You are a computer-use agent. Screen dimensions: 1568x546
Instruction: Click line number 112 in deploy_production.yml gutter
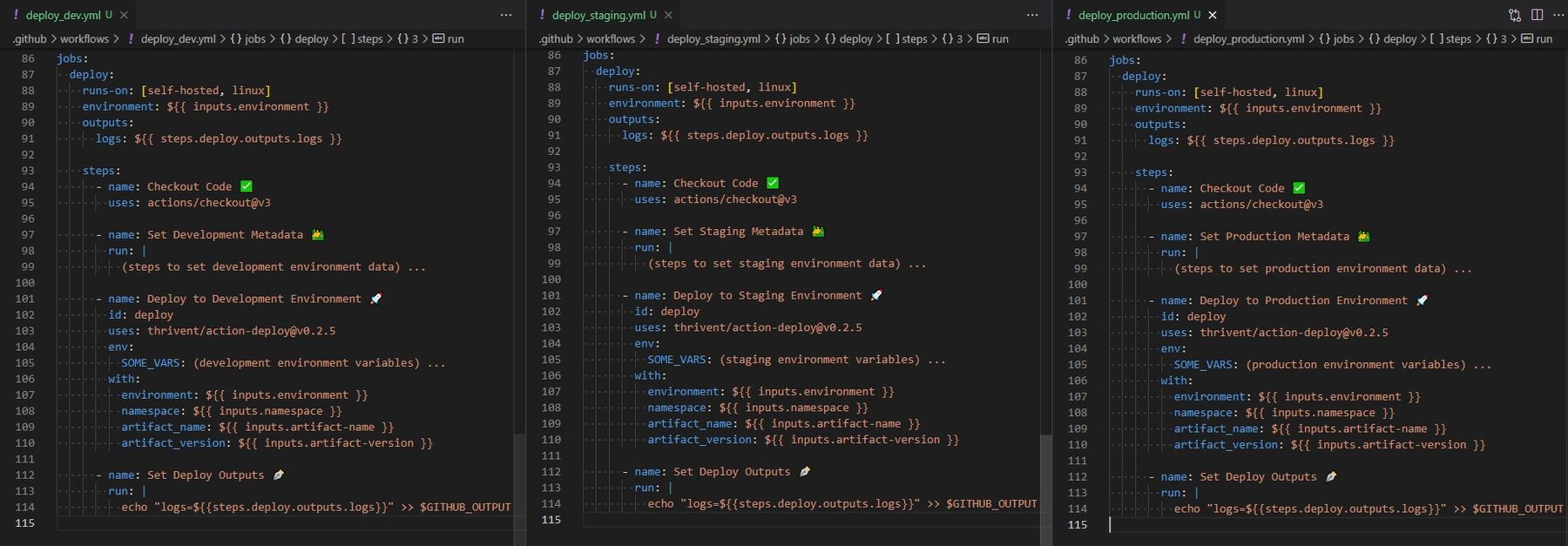pyautogui.click(x=1078, y=476)
